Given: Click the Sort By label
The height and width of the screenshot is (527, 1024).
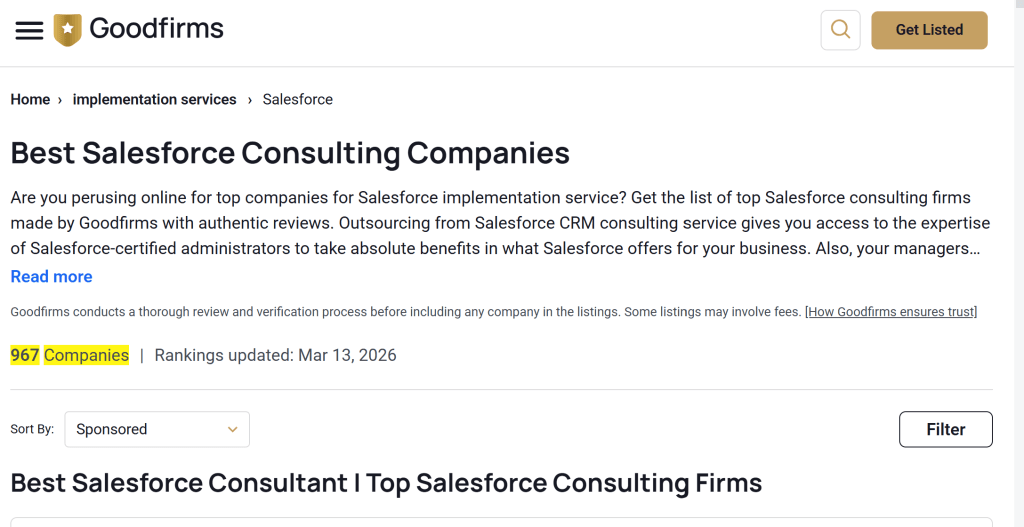Looking at the screenshot, I should coord(32,430).
